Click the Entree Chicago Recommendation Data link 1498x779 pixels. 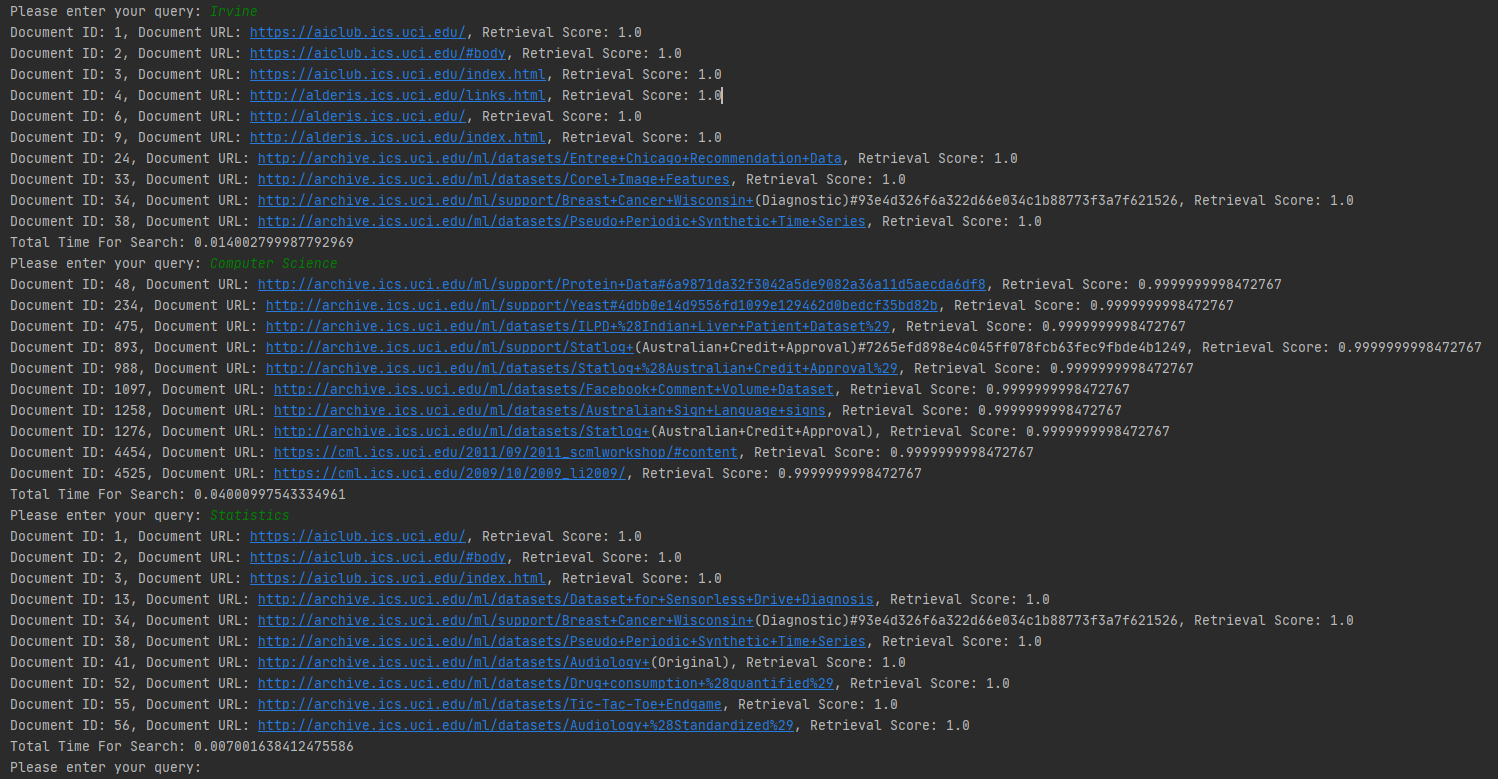click(550, 158)
